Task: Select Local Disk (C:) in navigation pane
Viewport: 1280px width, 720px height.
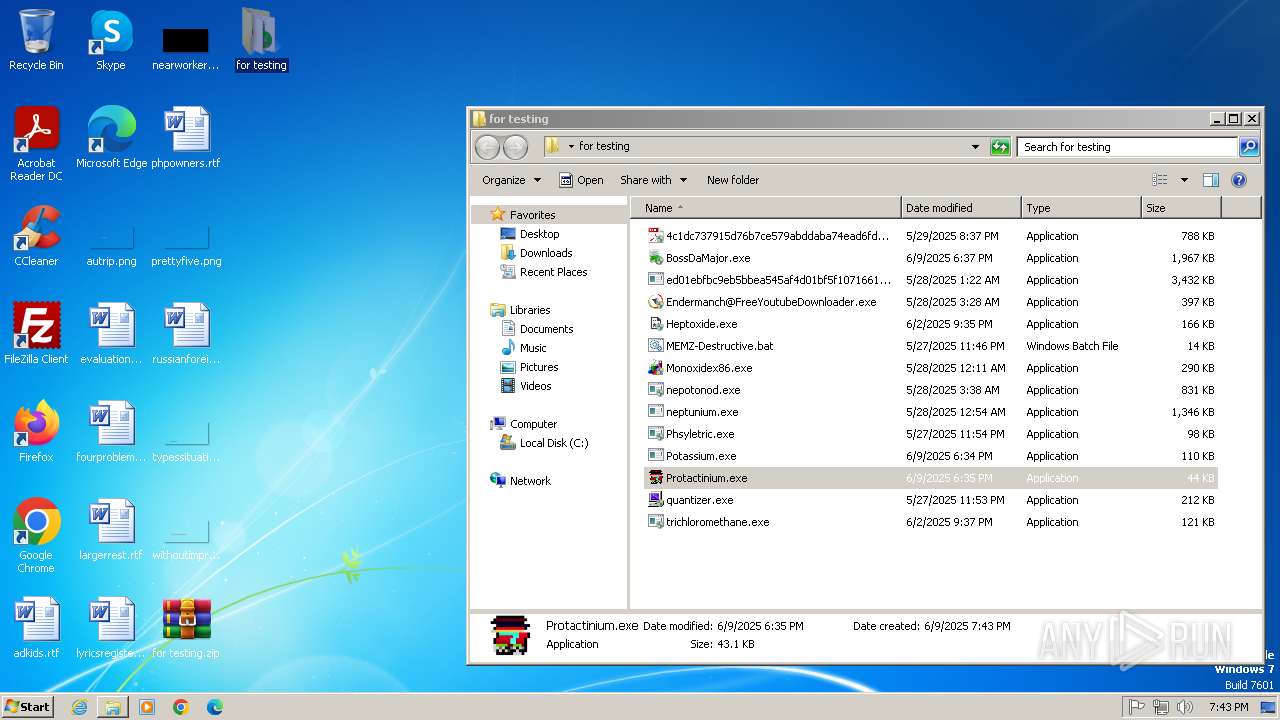Action: point(554,443)
